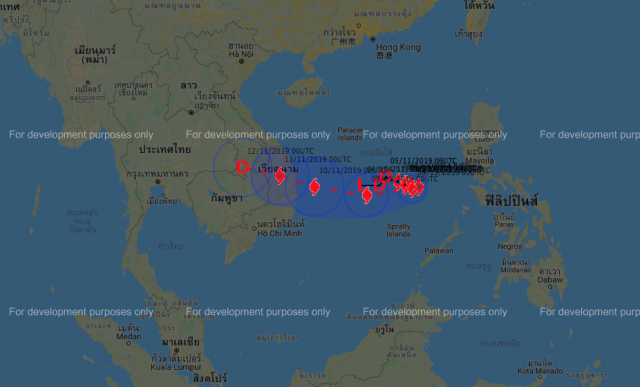Select the storm symbol under 12/11/2019 label
This screenshot has width=640, height=387.
[x=280, y=176]
